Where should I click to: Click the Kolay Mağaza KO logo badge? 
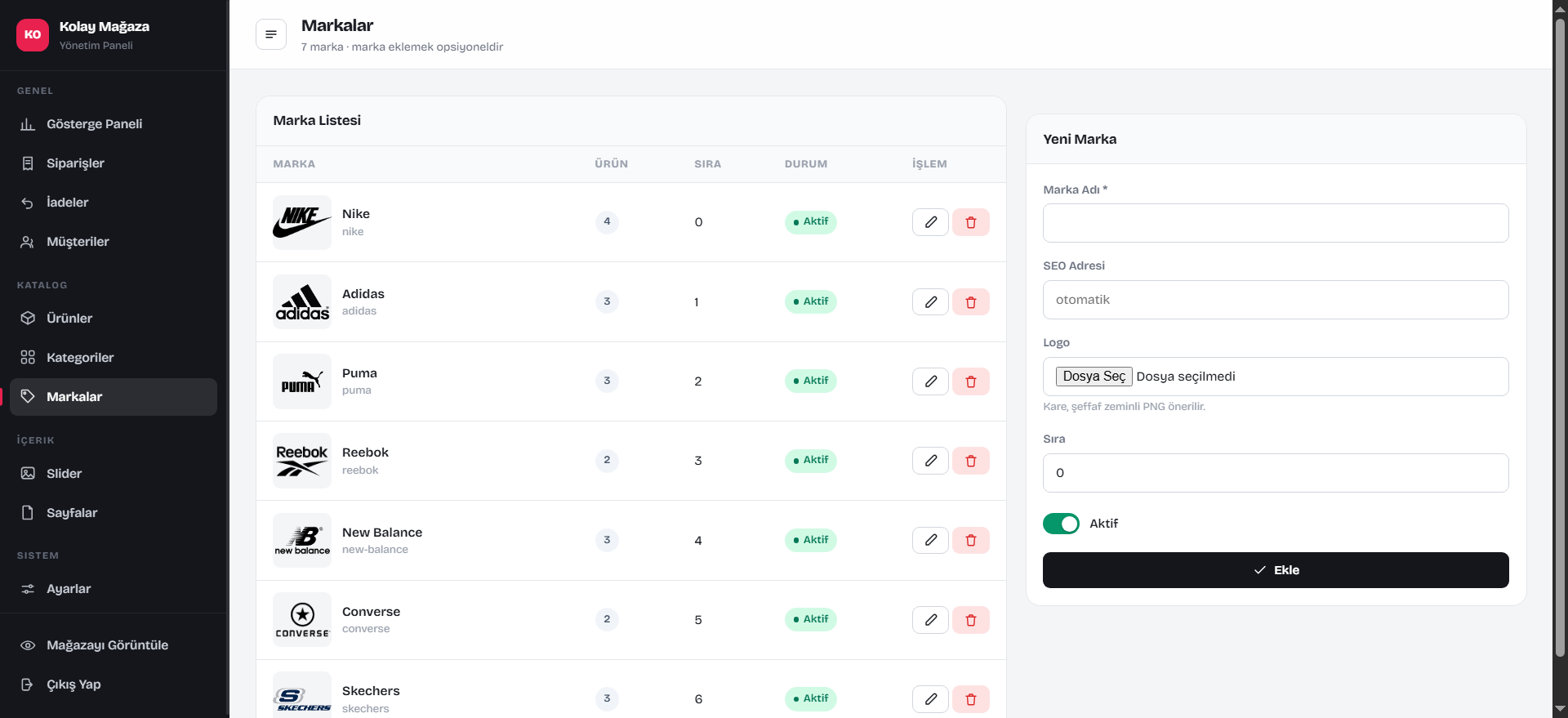coord(33,34)
